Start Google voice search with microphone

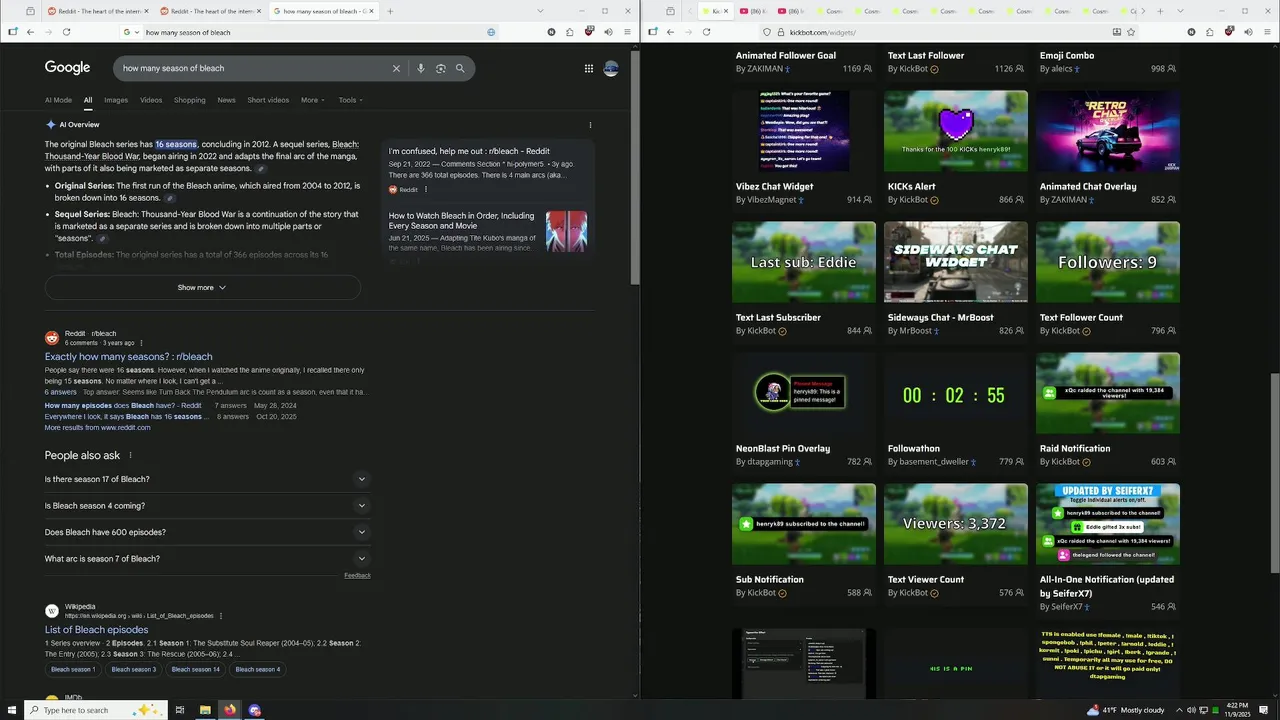[x=420, y=68]
